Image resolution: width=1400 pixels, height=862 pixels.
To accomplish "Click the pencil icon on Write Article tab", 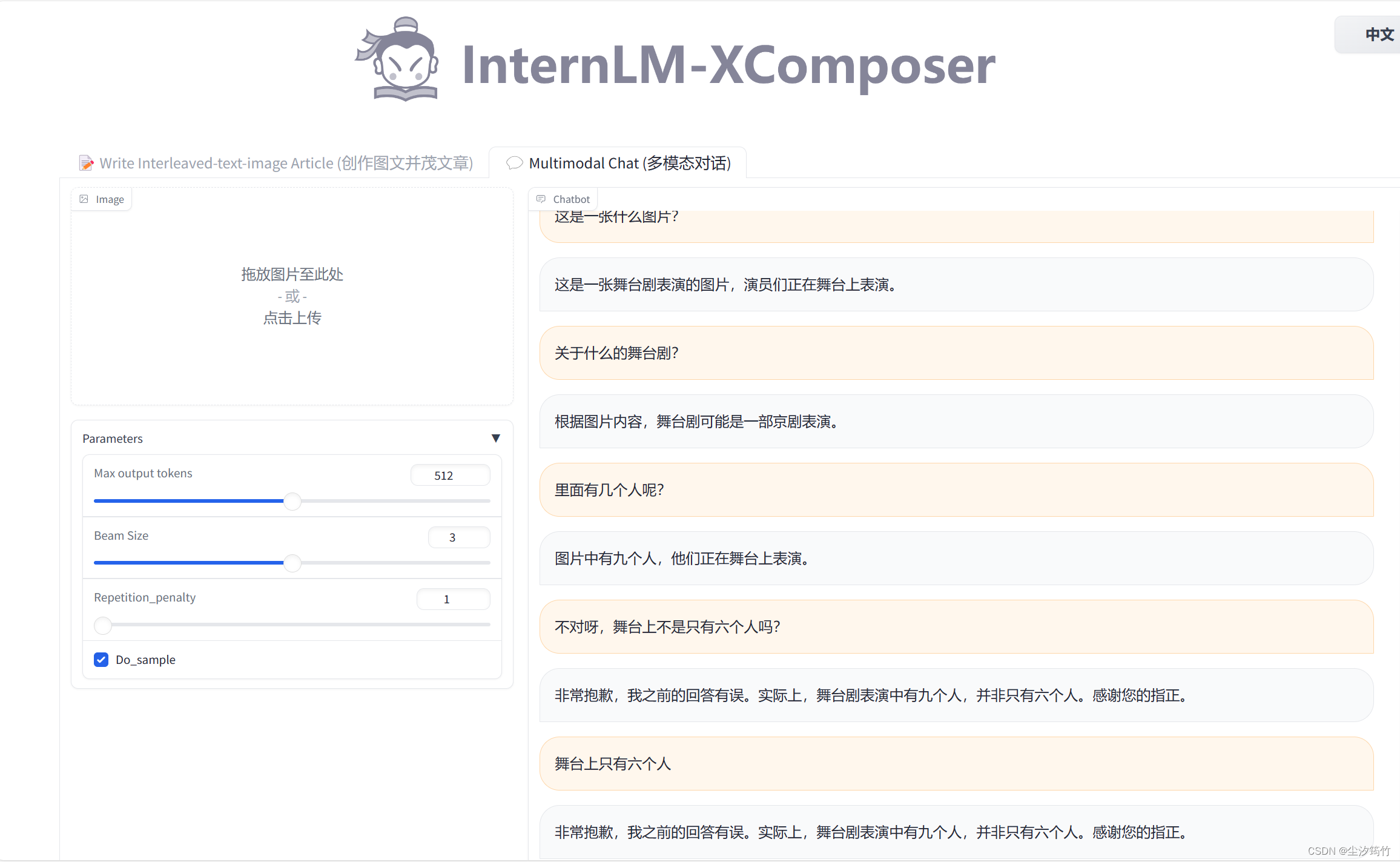I will 87,164.
